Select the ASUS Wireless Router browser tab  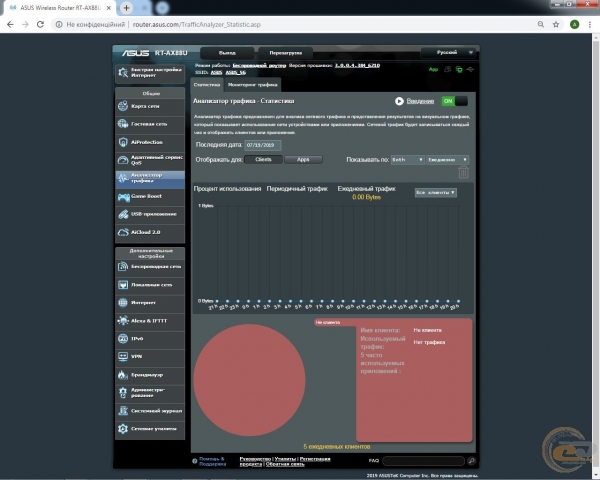coord(60,8)
